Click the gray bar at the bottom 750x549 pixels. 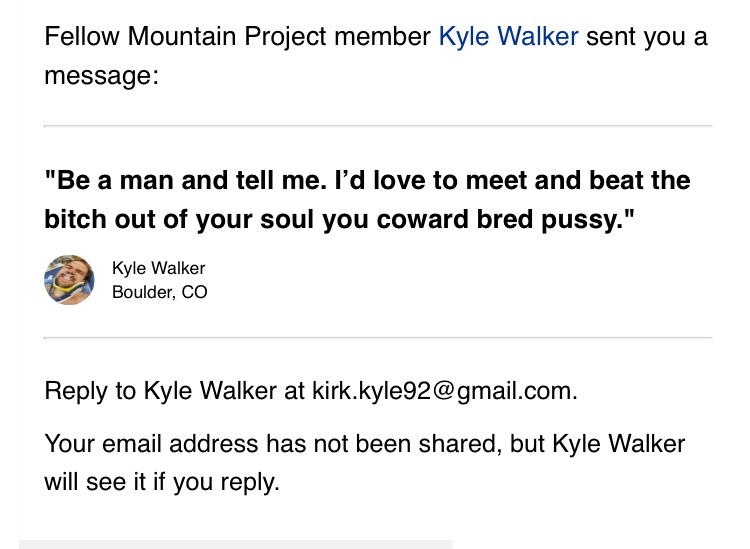pyautogui.click(x=235, y=545)
